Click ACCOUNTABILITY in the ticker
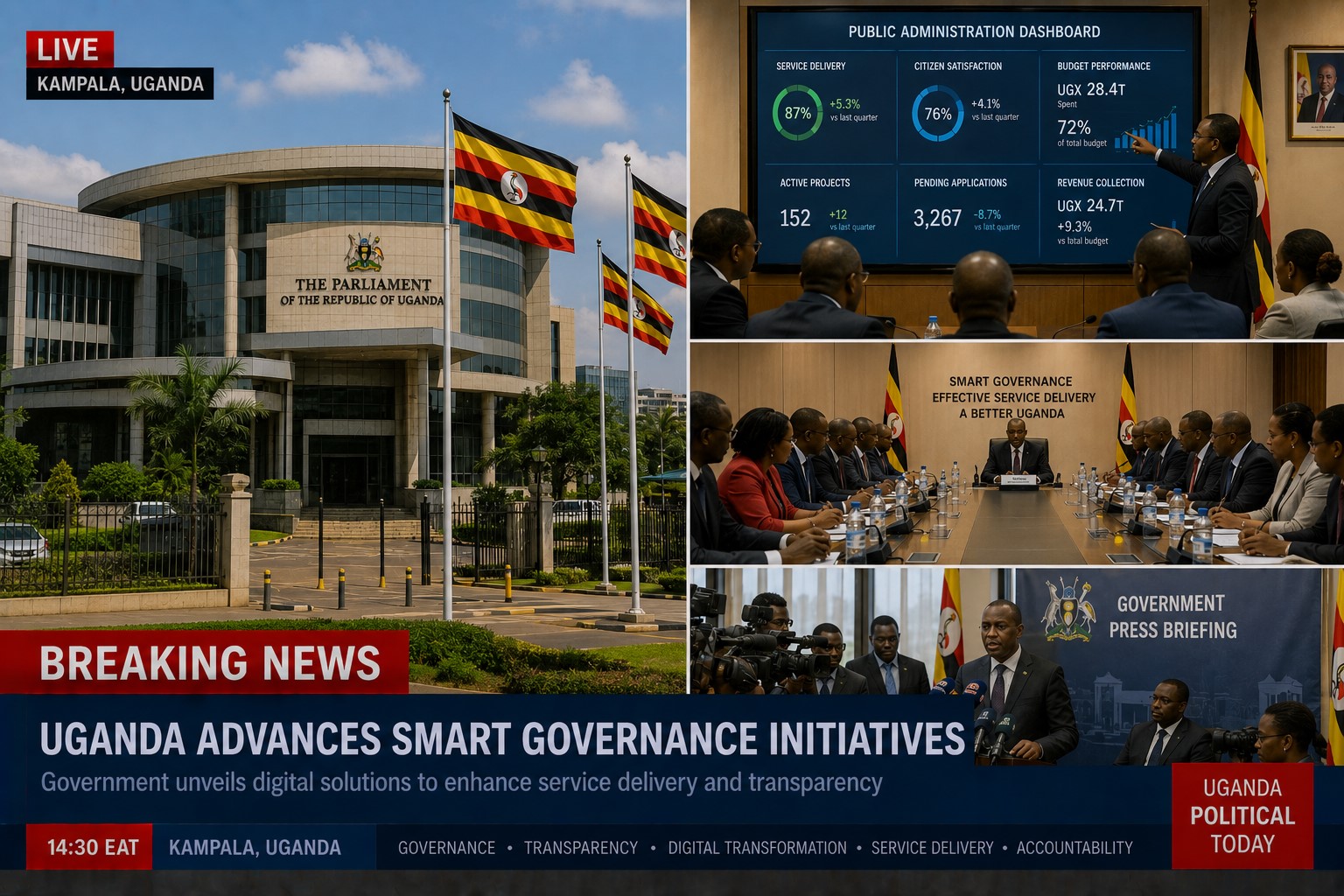Viewport: 1344px width, 896px height. (x=1074, y=848)
